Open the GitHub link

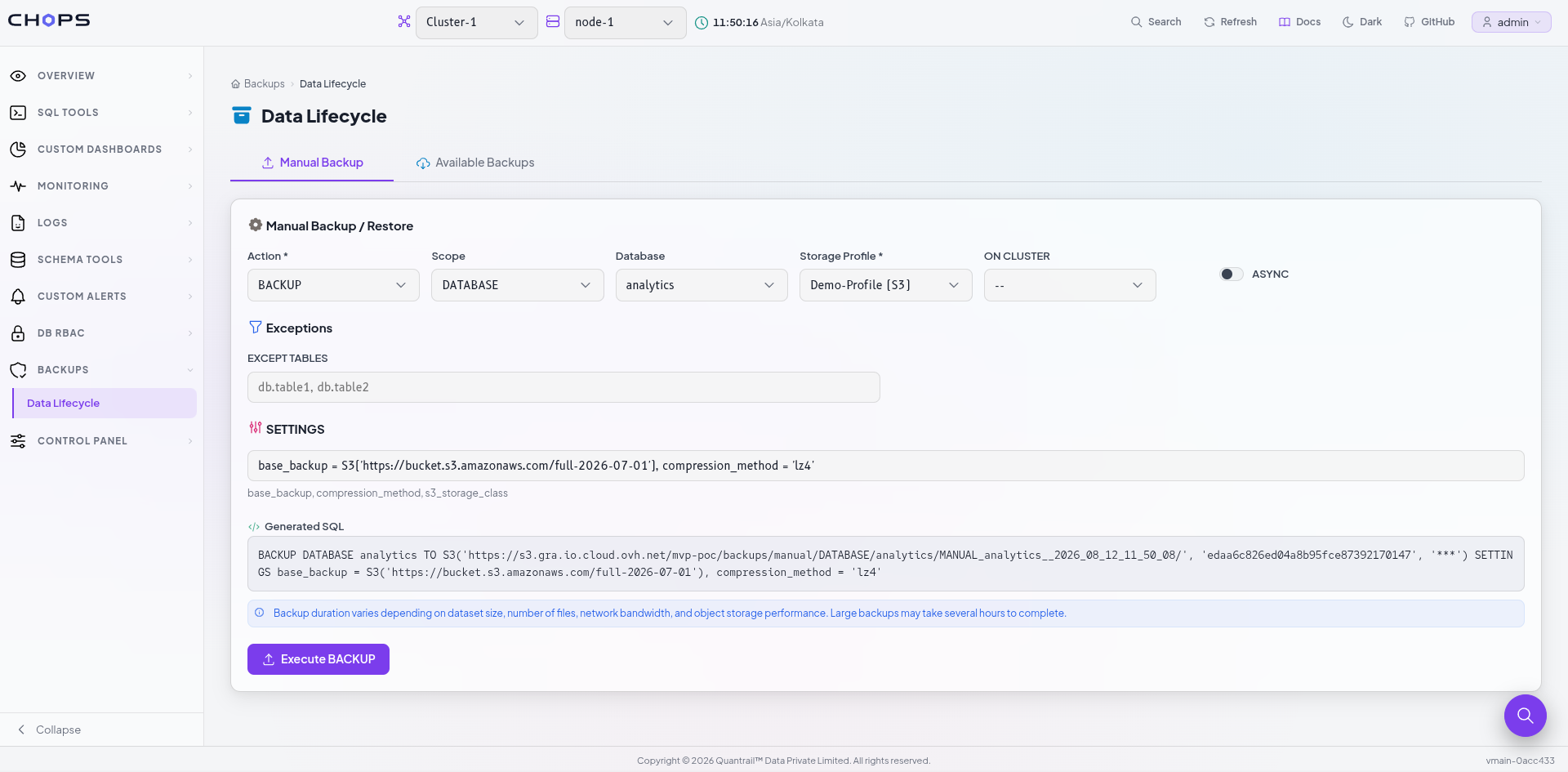coord(1429,22)
